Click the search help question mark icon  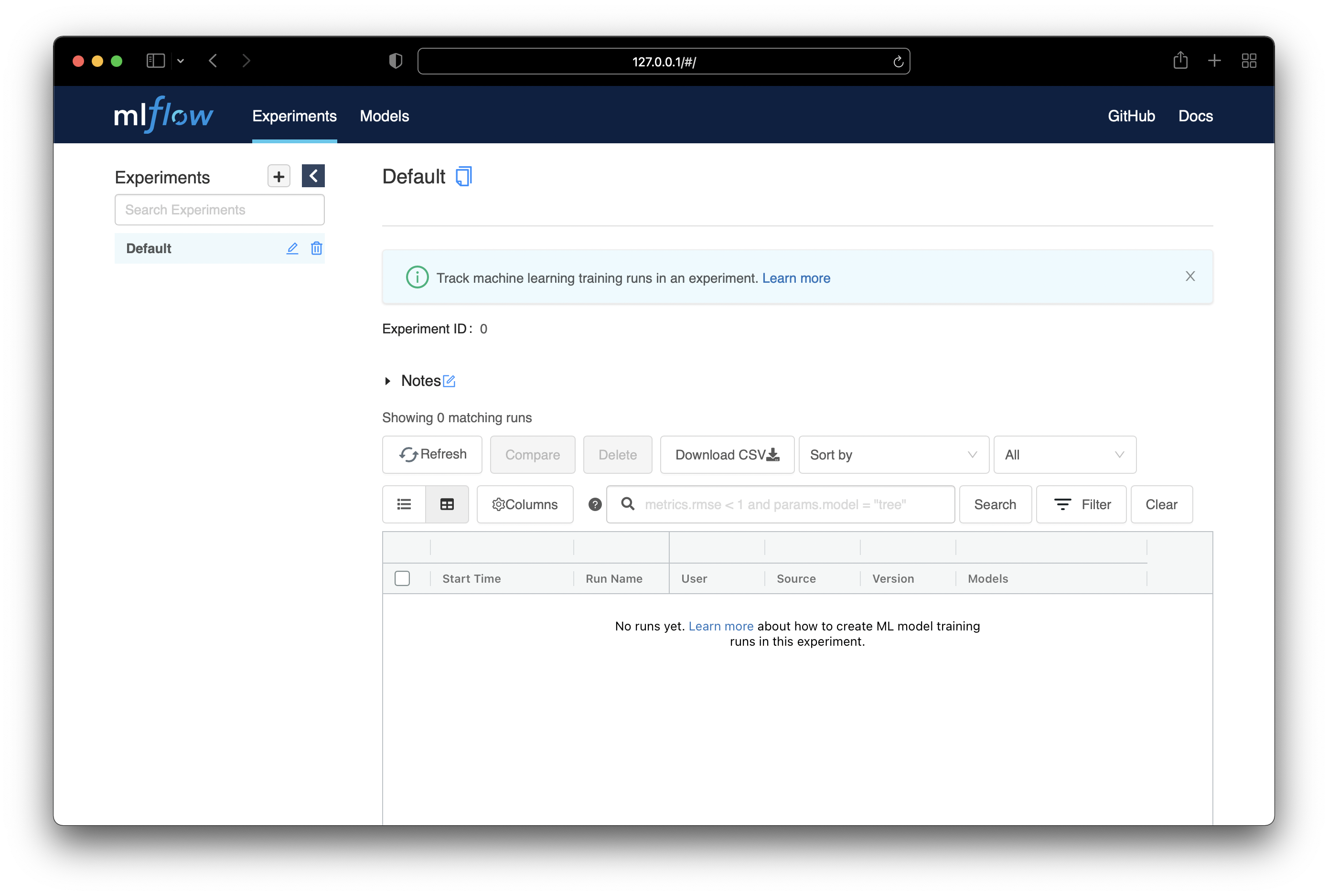tap(595, 504)
